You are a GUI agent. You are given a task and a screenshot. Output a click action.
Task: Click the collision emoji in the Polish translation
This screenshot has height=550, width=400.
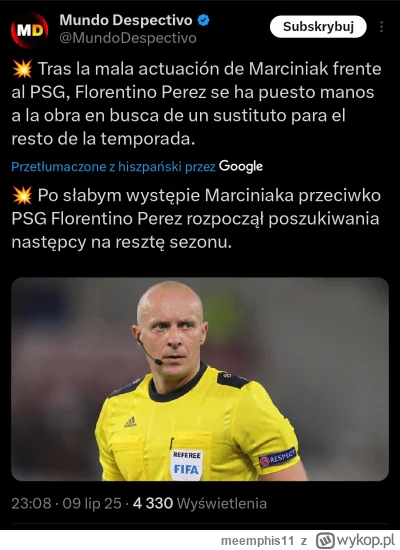22,195
